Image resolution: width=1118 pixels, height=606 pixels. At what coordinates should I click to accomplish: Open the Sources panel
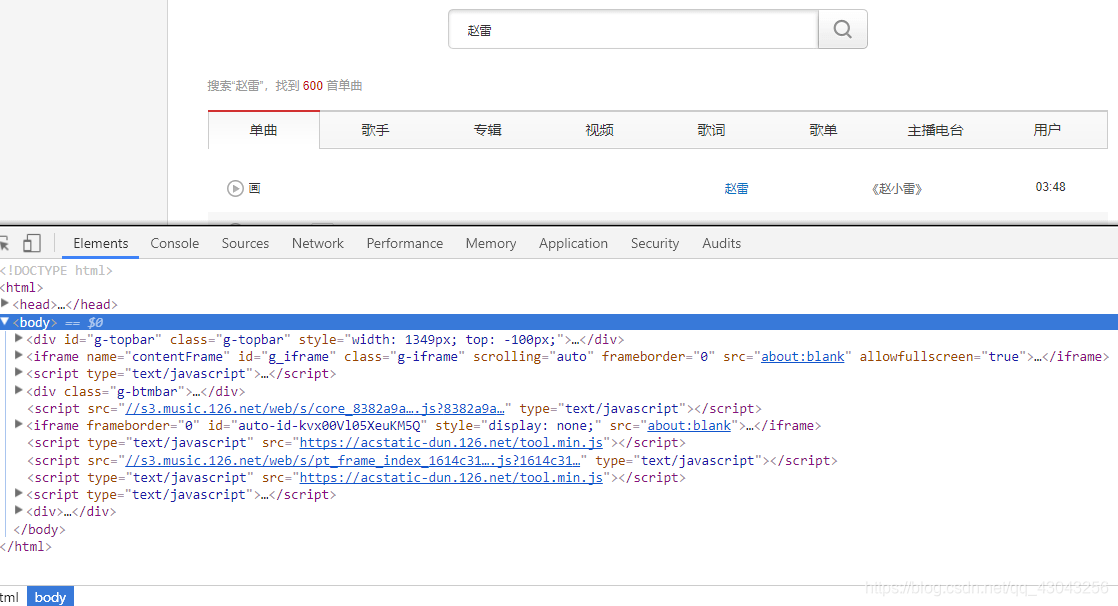(x=245, y=243)
